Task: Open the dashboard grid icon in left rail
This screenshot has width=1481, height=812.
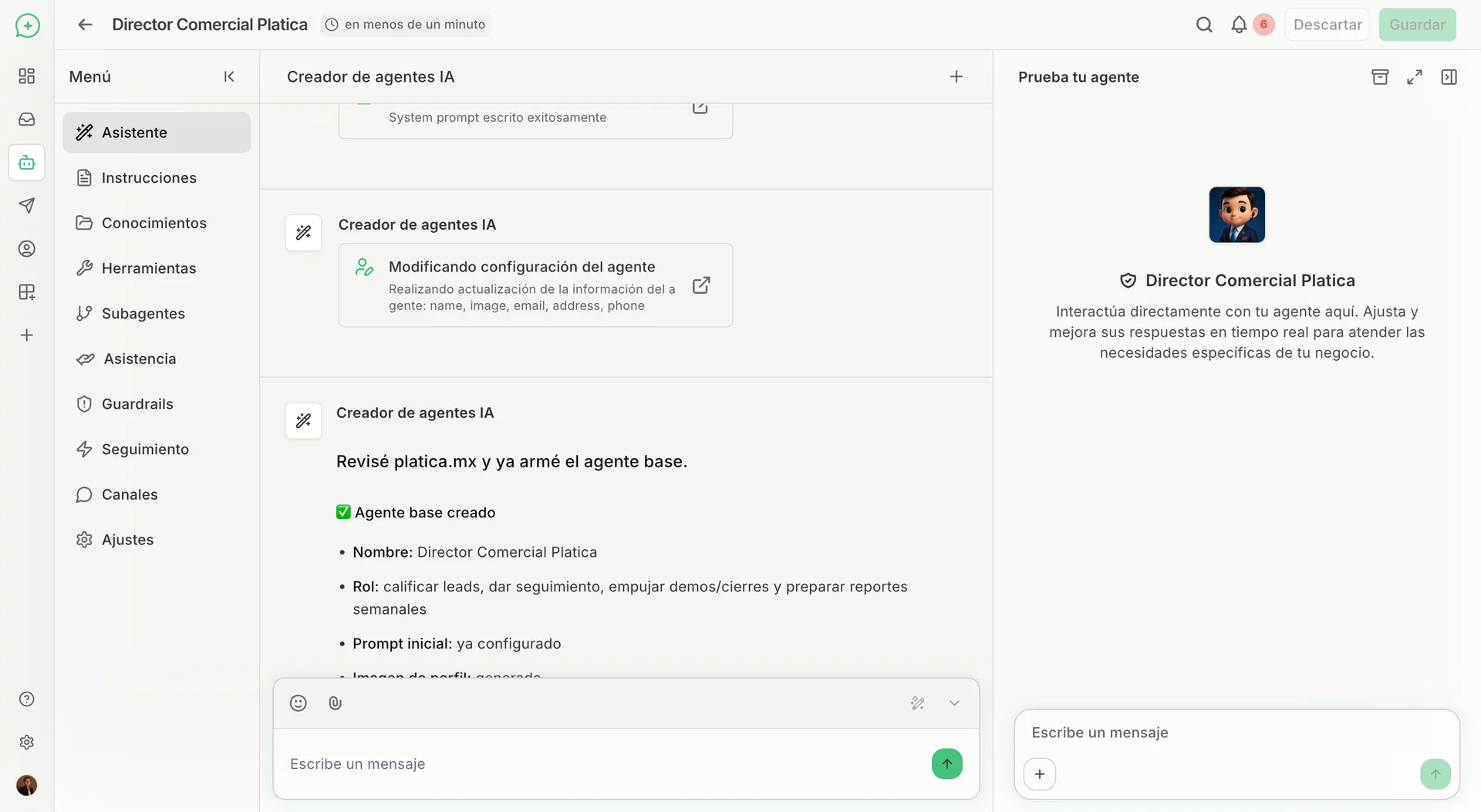Action: (x=27, y=76)
